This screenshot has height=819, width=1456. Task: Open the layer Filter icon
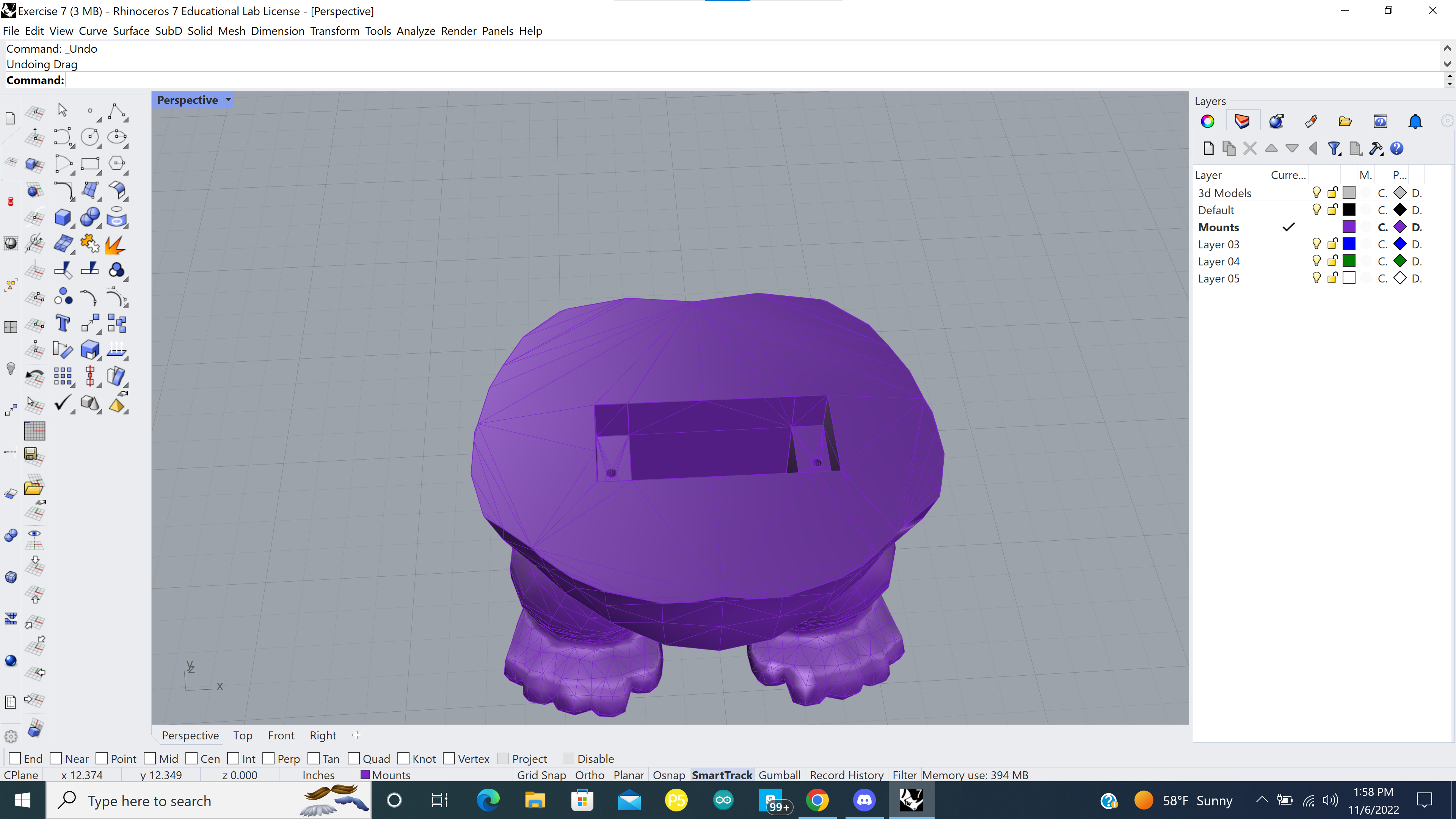1334,148
